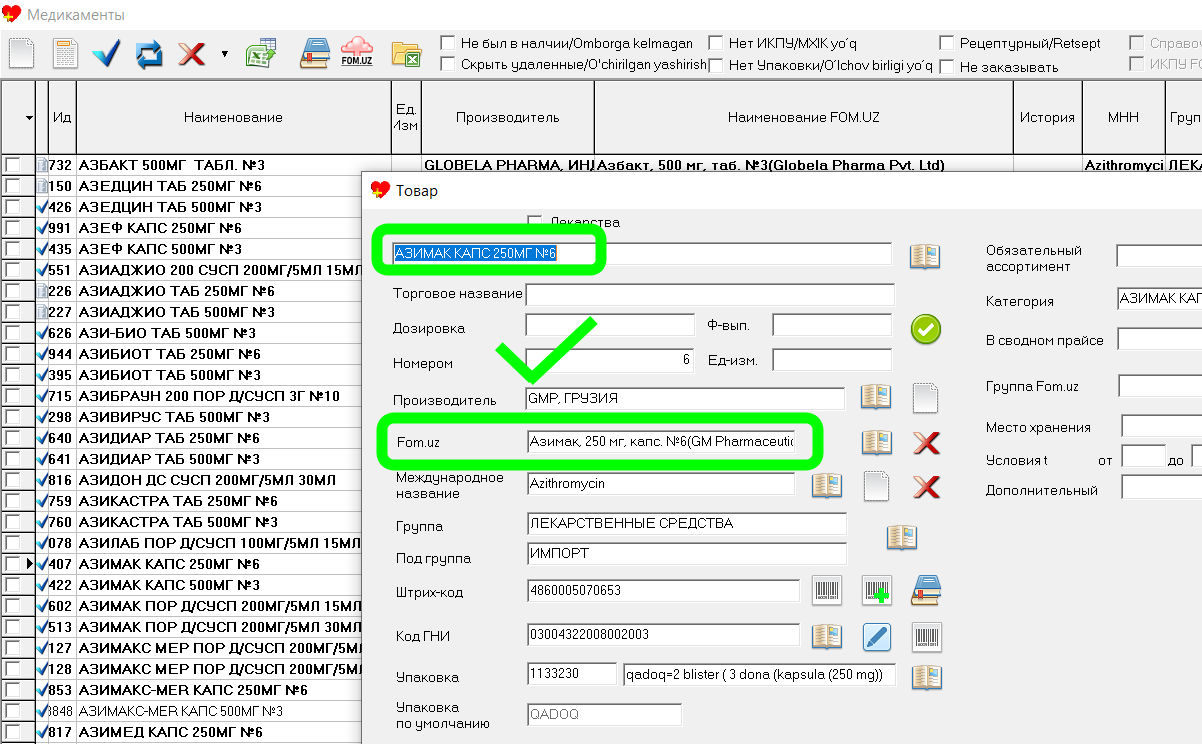Click 'Под группа' field showing ИМПОРТ
Viewport: 1202px width, 744px height.
coord(686,554)
